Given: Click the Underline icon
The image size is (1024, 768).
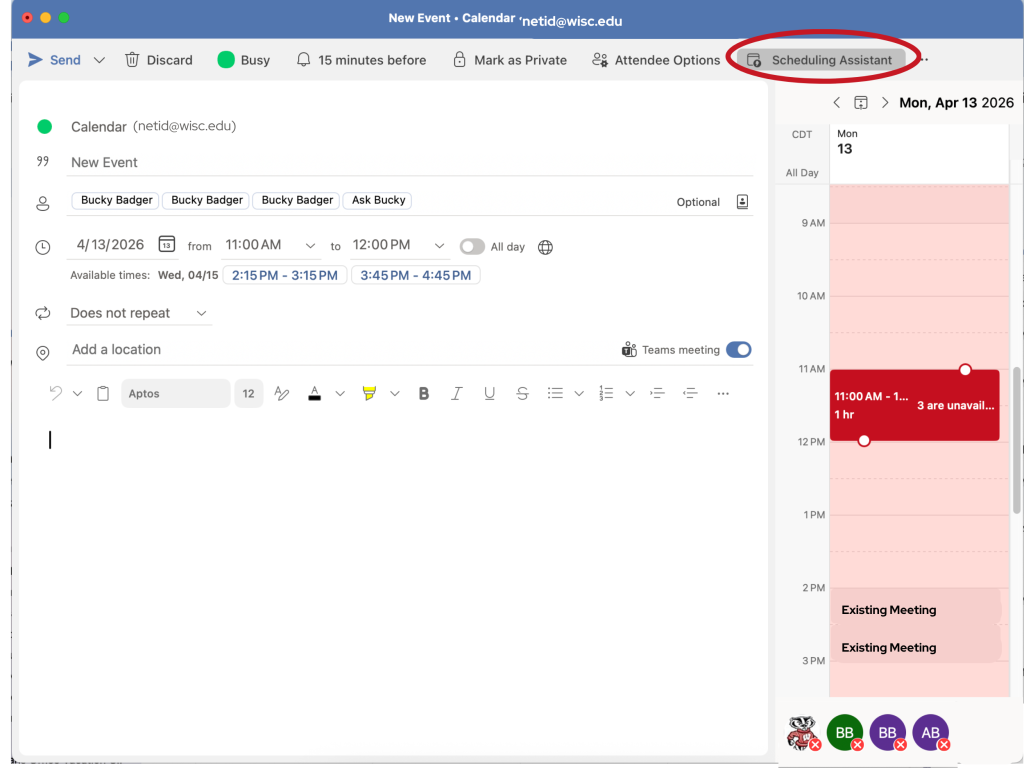Looking at the screenshot, I should [x=489, y=394].
